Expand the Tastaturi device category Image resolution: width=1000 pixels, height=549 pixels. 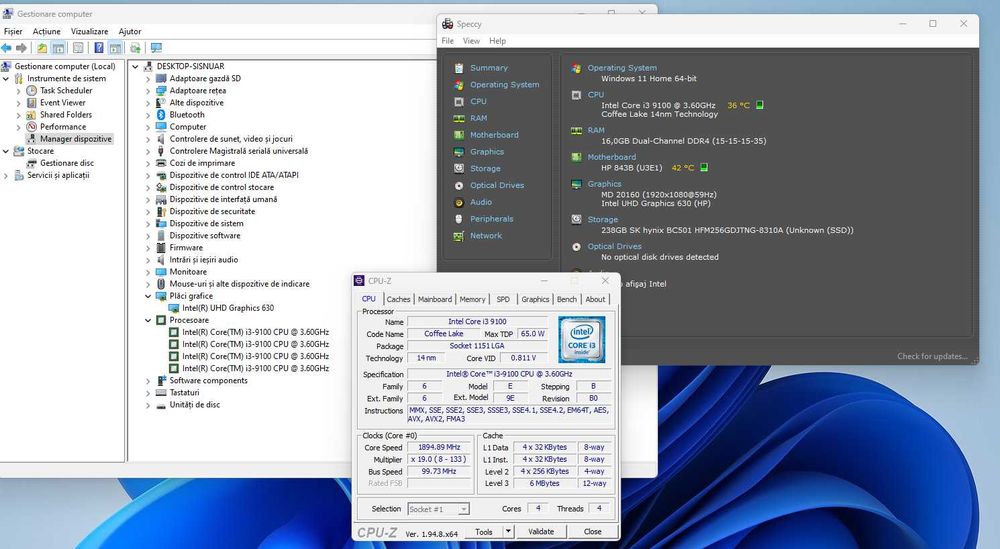click(x=148, y=393)
